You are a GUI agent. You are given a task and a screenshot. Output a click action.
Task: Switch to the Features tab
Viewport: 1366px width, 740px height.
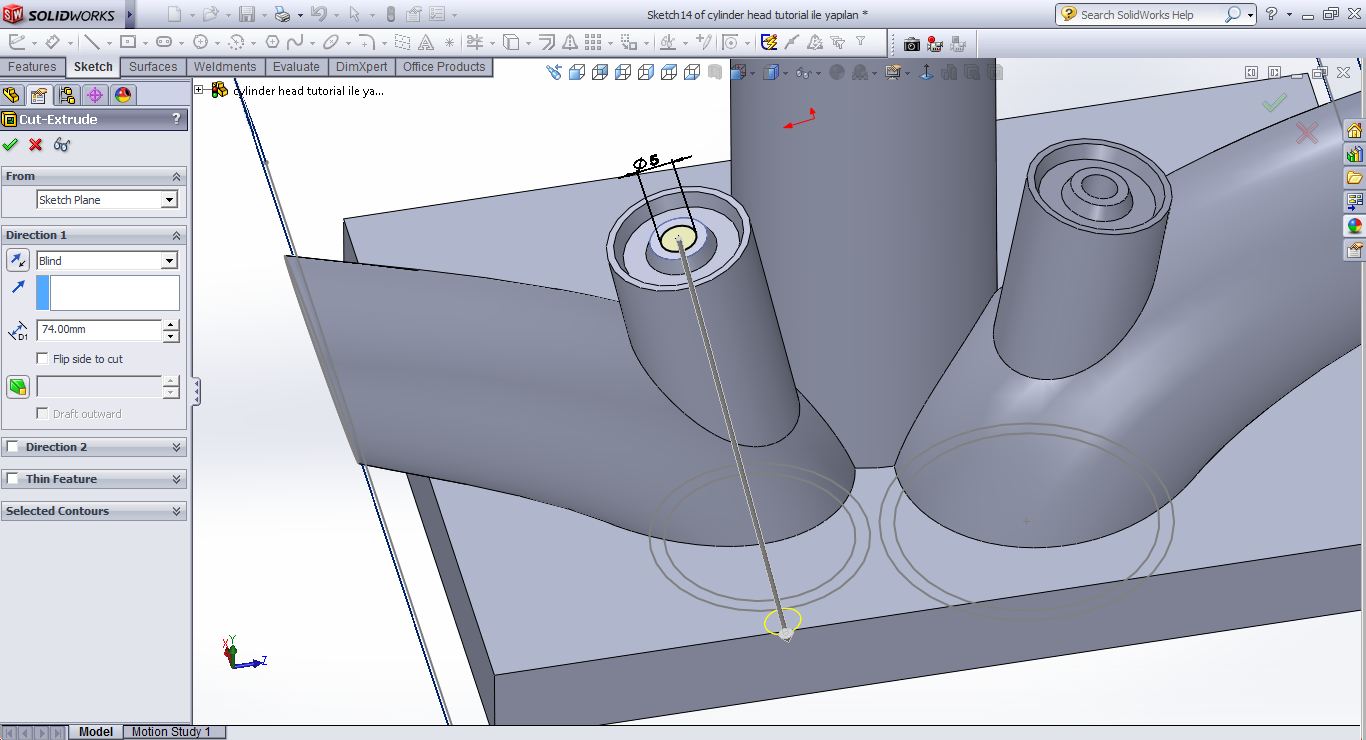coord(32,67)
